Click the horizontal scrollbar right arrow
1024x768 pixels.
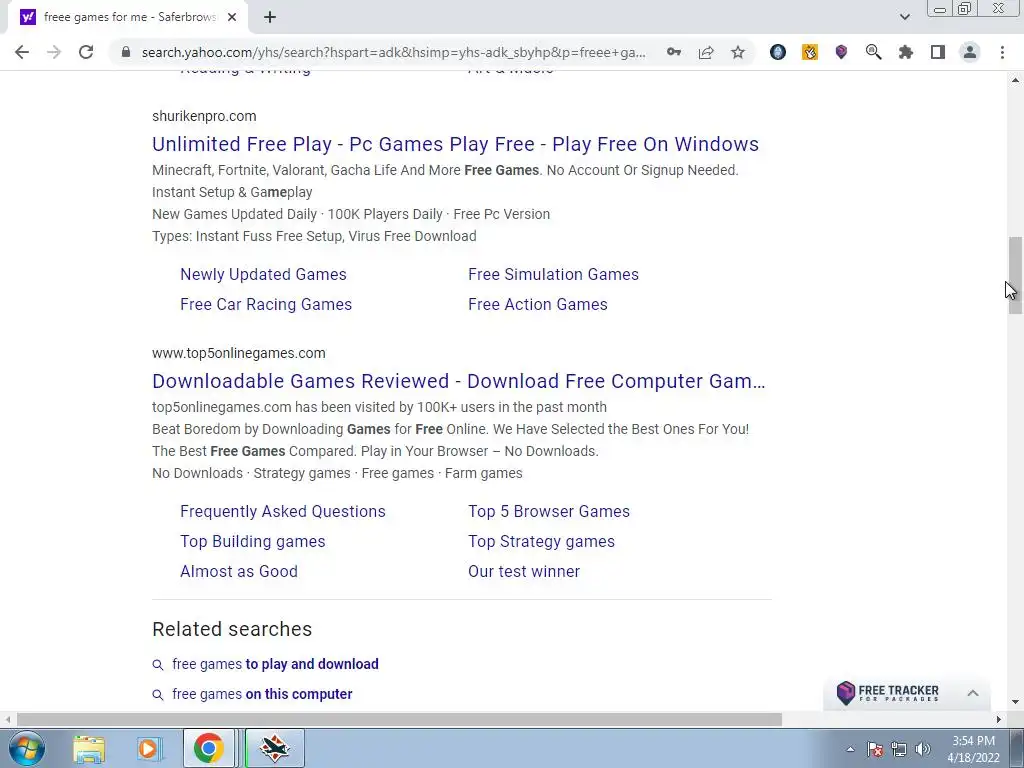(999, 719)
